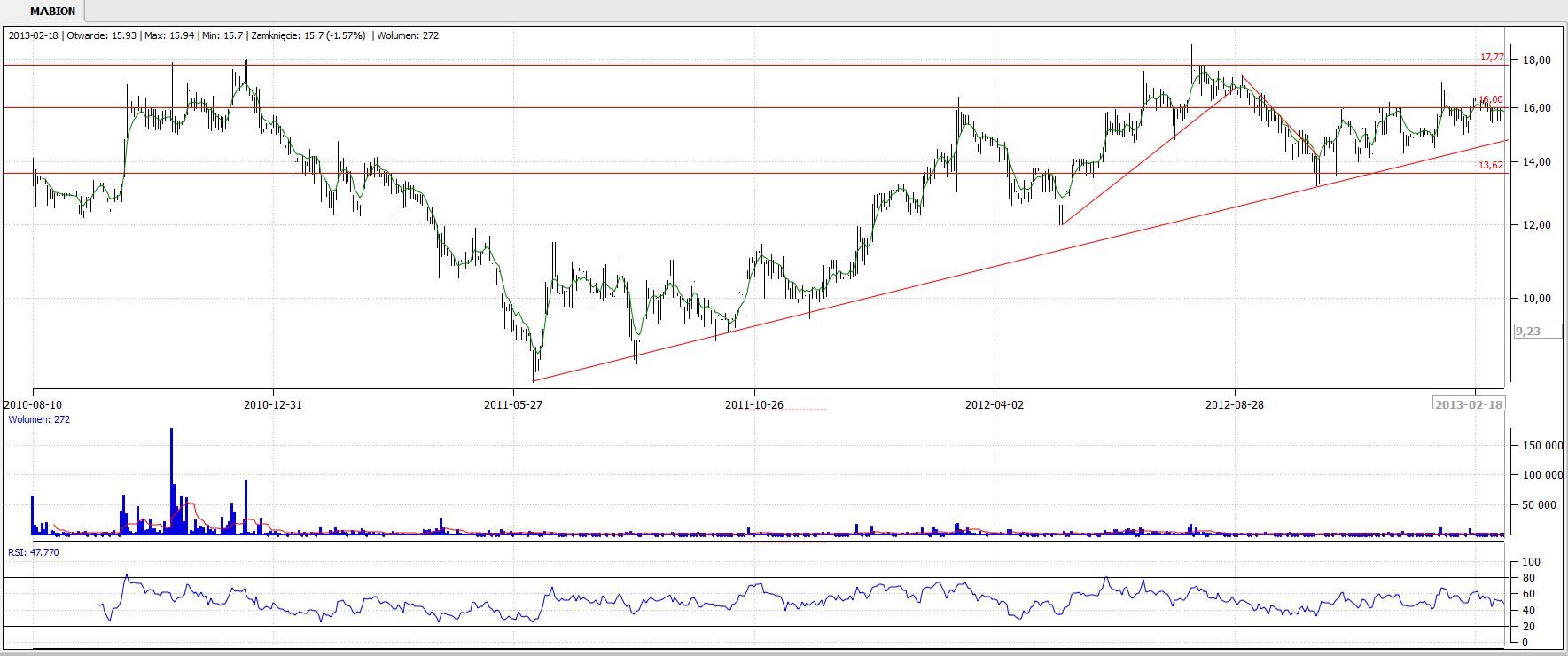Select the 13,62 support level label

pyautogui.click(x=1491, y=166)
